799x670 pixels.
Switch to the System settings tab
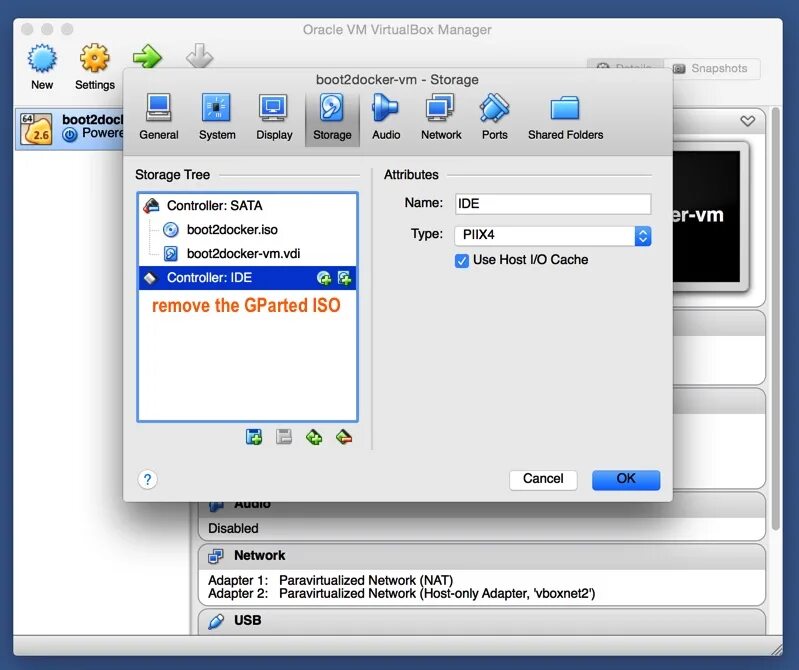click(x=217, y=117)
